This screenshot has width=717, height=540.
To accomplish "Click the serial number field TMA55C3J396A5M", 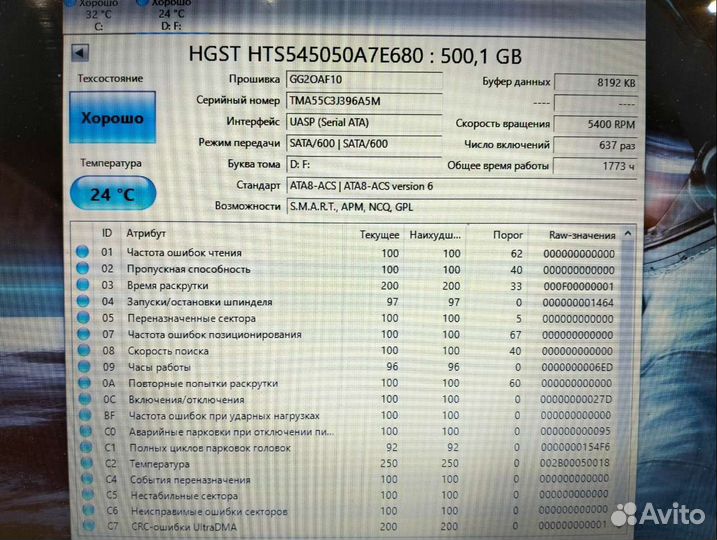I will 364,101.
